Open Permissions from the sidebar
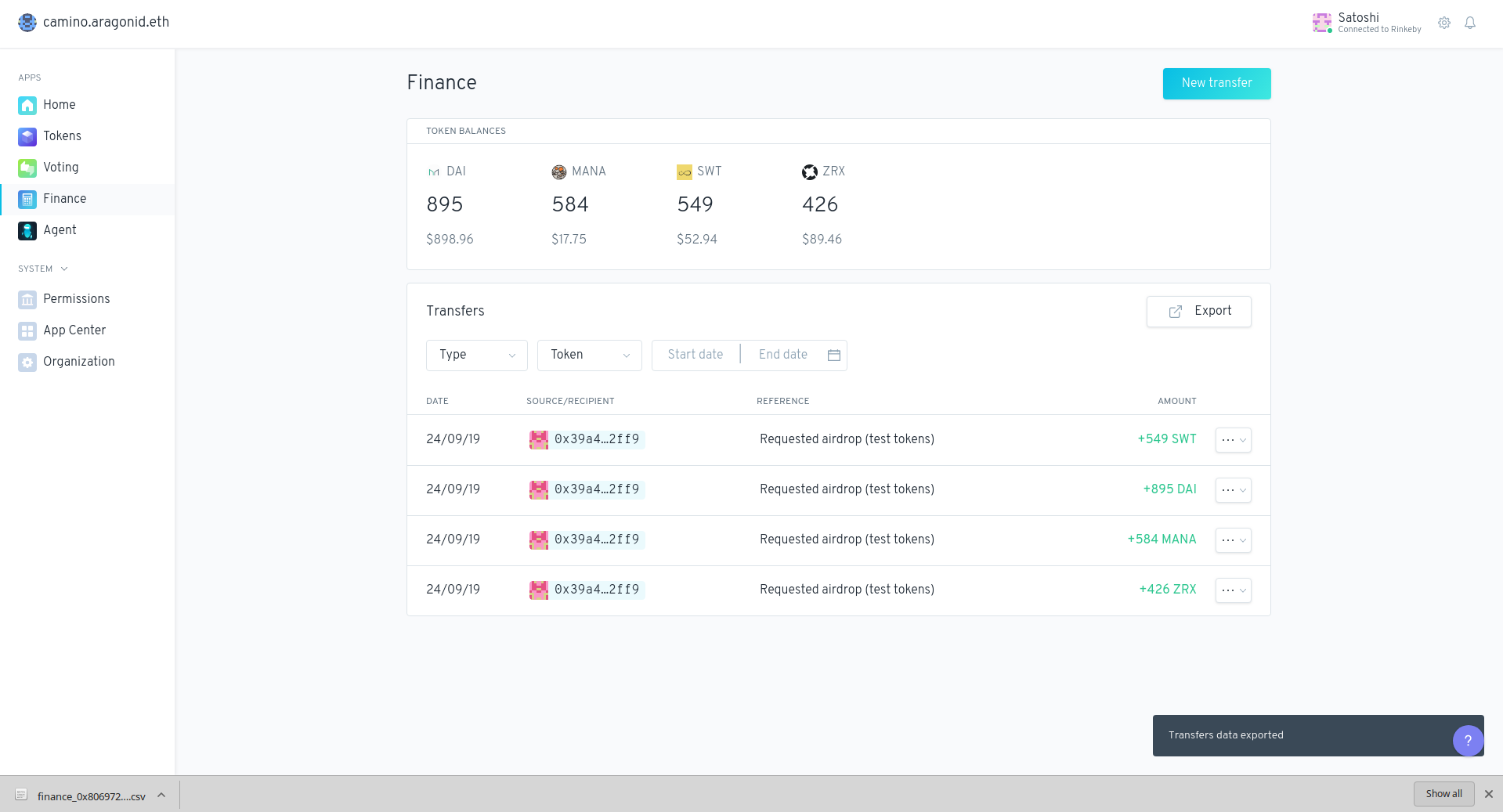 pos(76,299)
